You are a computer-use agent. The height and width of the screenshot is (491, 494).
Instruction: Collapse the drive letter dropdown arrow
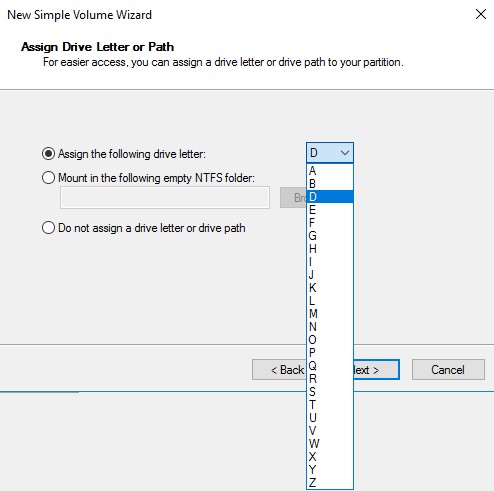345,153
